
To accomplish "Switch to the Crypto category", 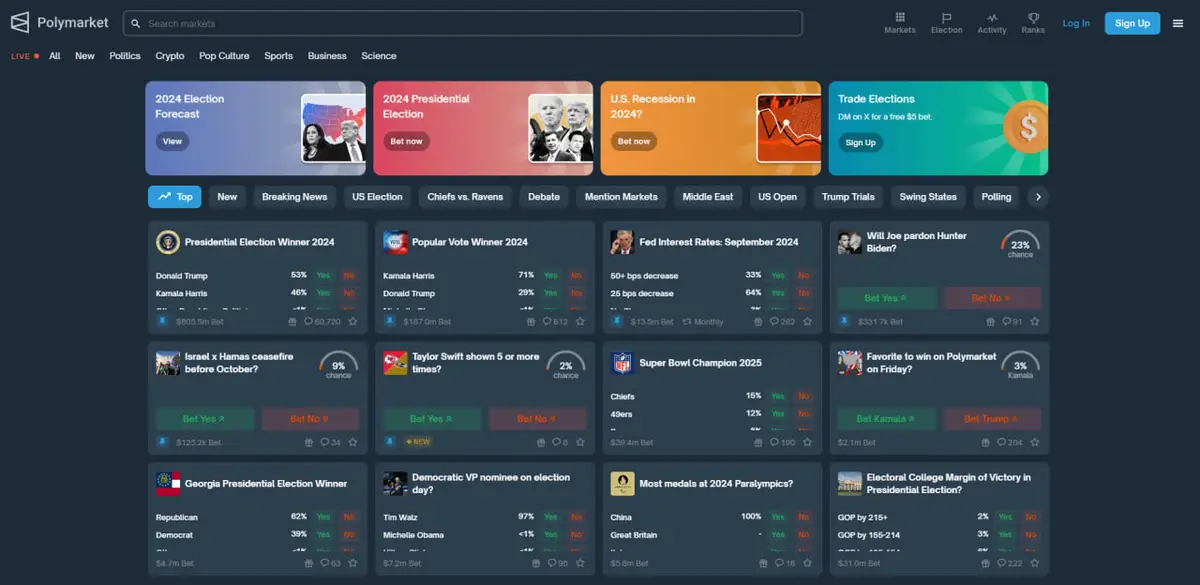I will click(170, 56).
